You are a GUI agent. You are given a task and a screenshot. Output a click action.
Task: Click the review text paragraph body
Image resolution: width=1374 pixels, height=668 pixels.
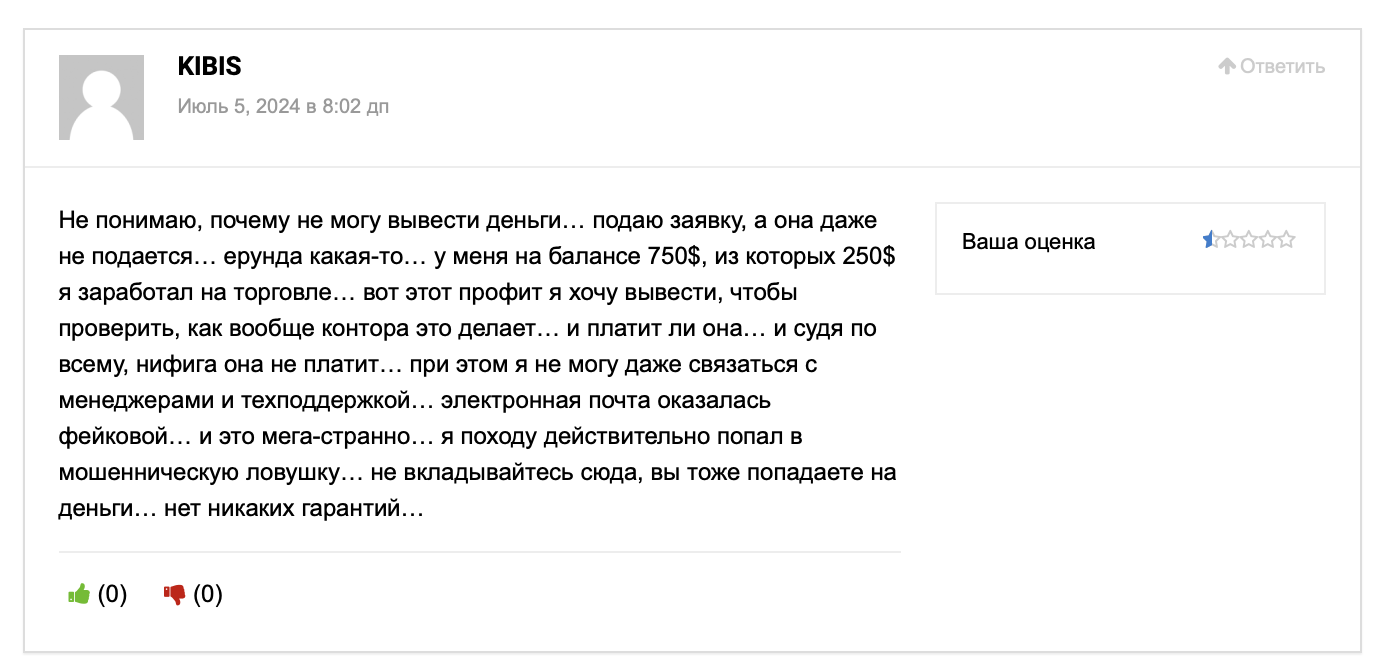click(x=478, y=364)
